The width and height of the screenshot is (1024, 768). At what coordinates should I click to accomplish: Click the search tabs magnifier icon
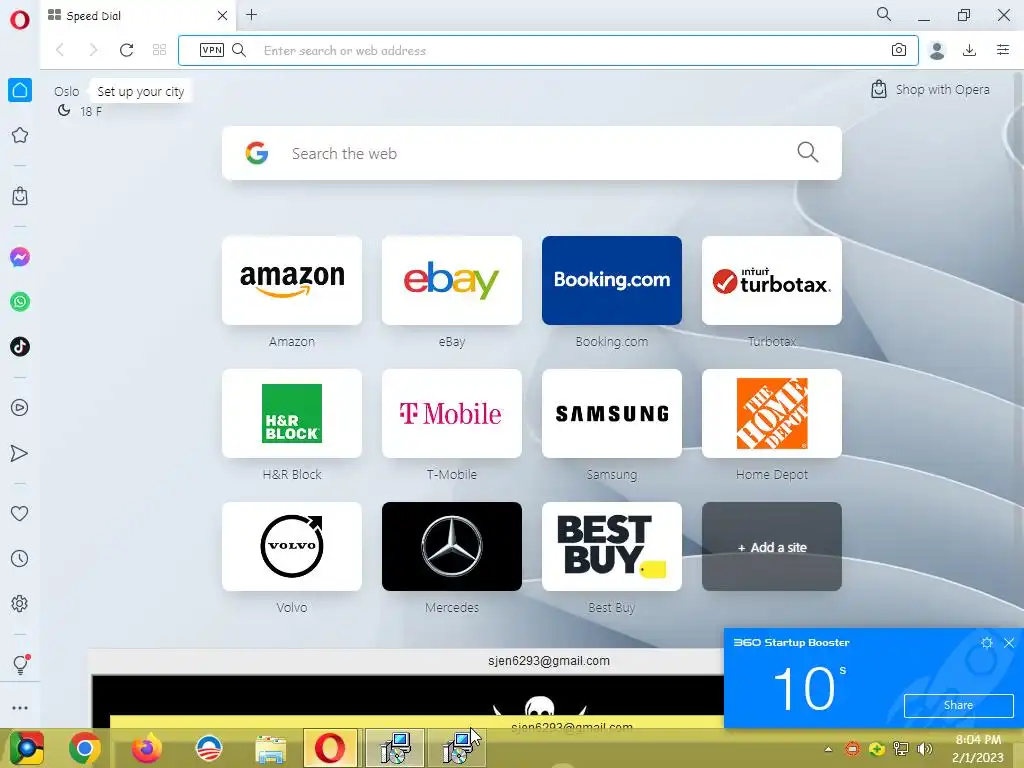pos(884,14)
